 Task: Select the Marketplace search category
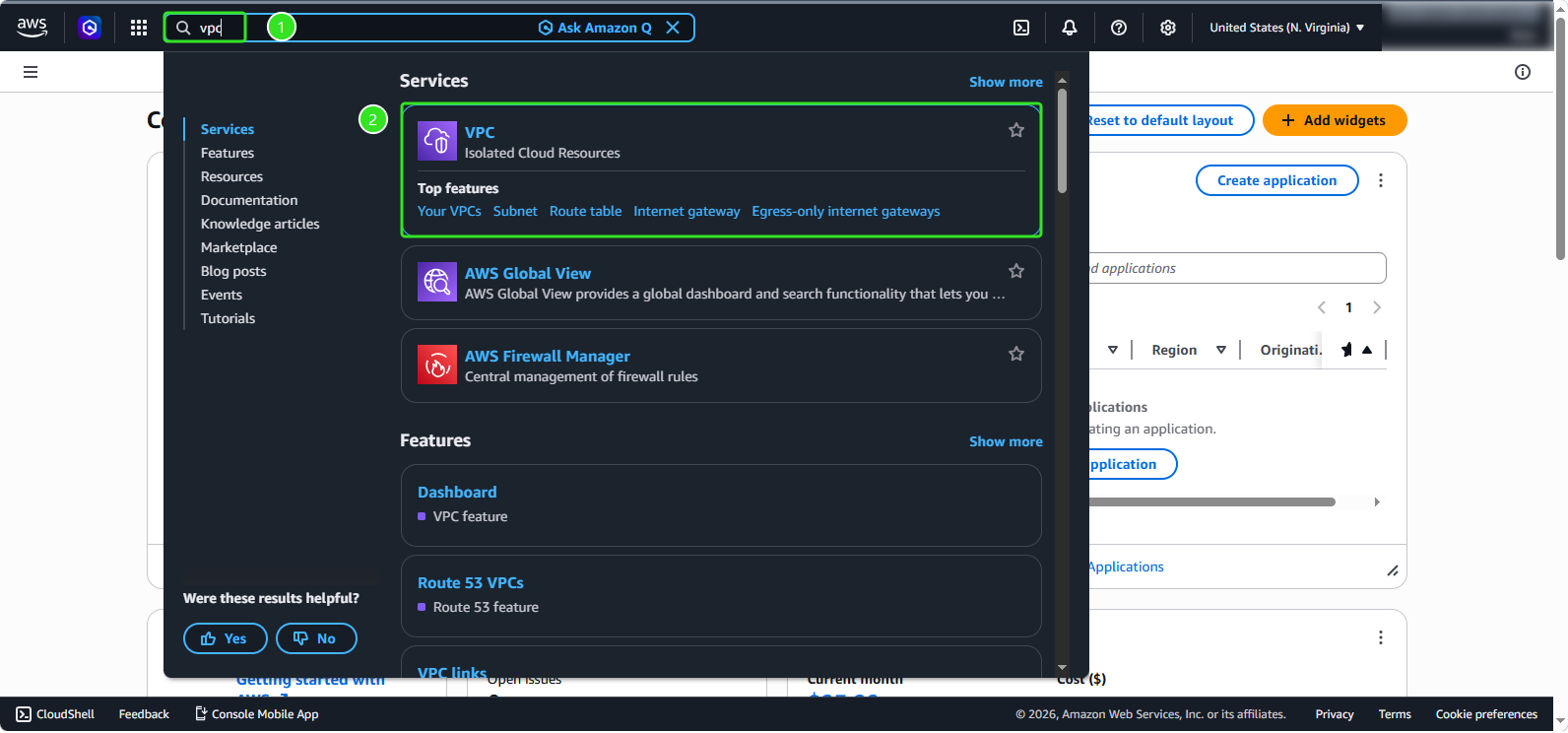pyautogui.click(x=238, y=247)
